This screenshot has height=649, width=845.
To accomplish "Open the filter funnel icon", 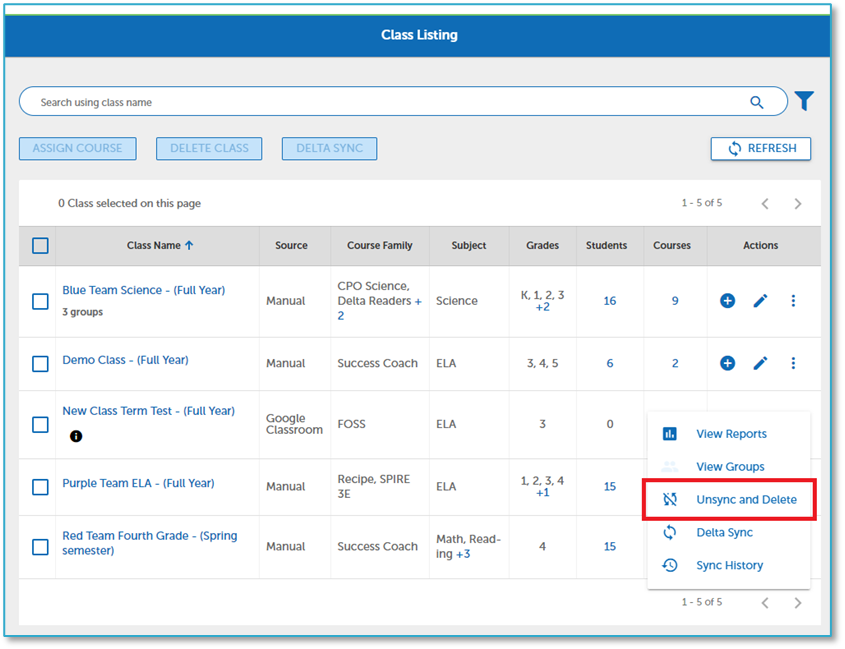I will 804,100.
